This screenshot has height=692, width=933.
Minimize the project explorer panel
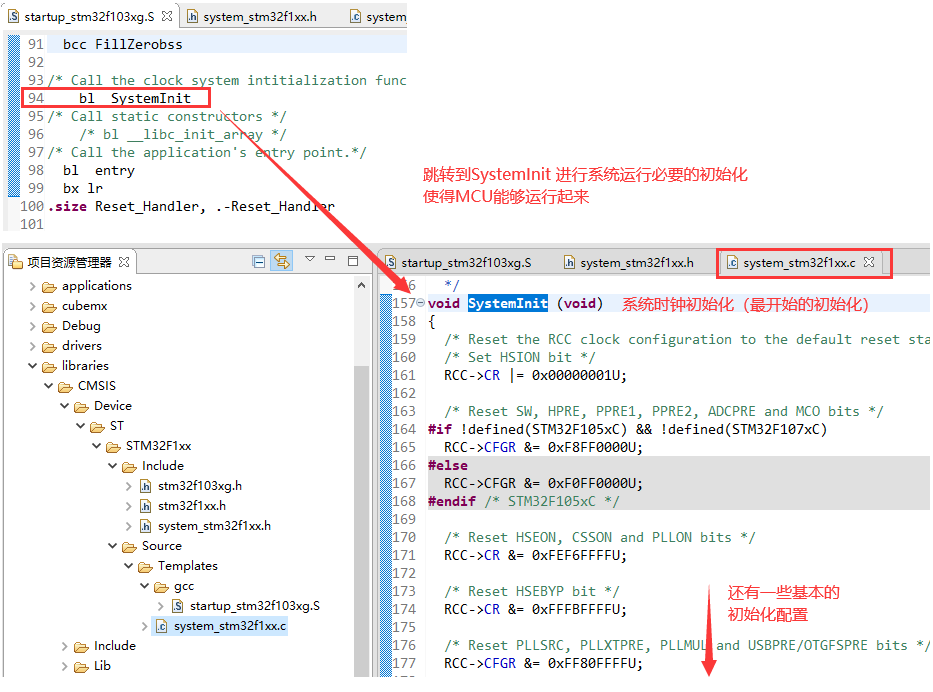330,259
